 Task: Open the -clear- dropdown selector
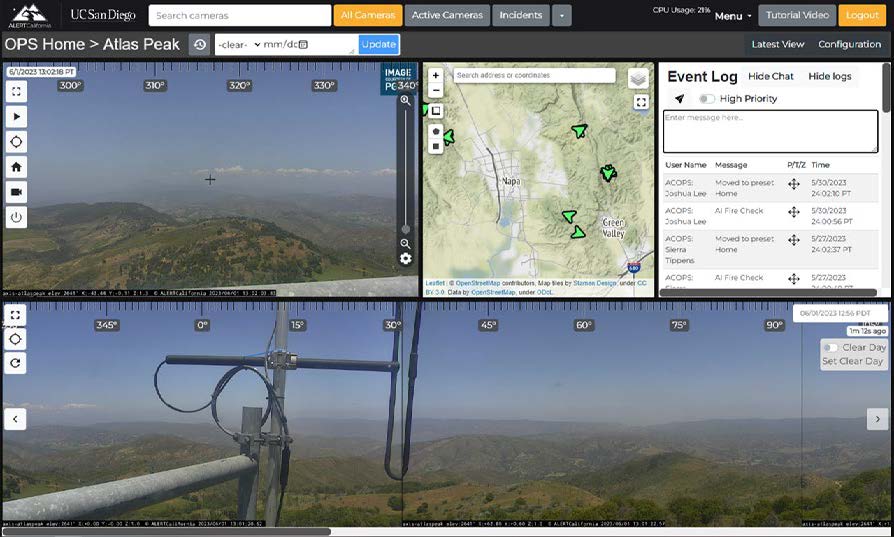(x=238, y=45)
